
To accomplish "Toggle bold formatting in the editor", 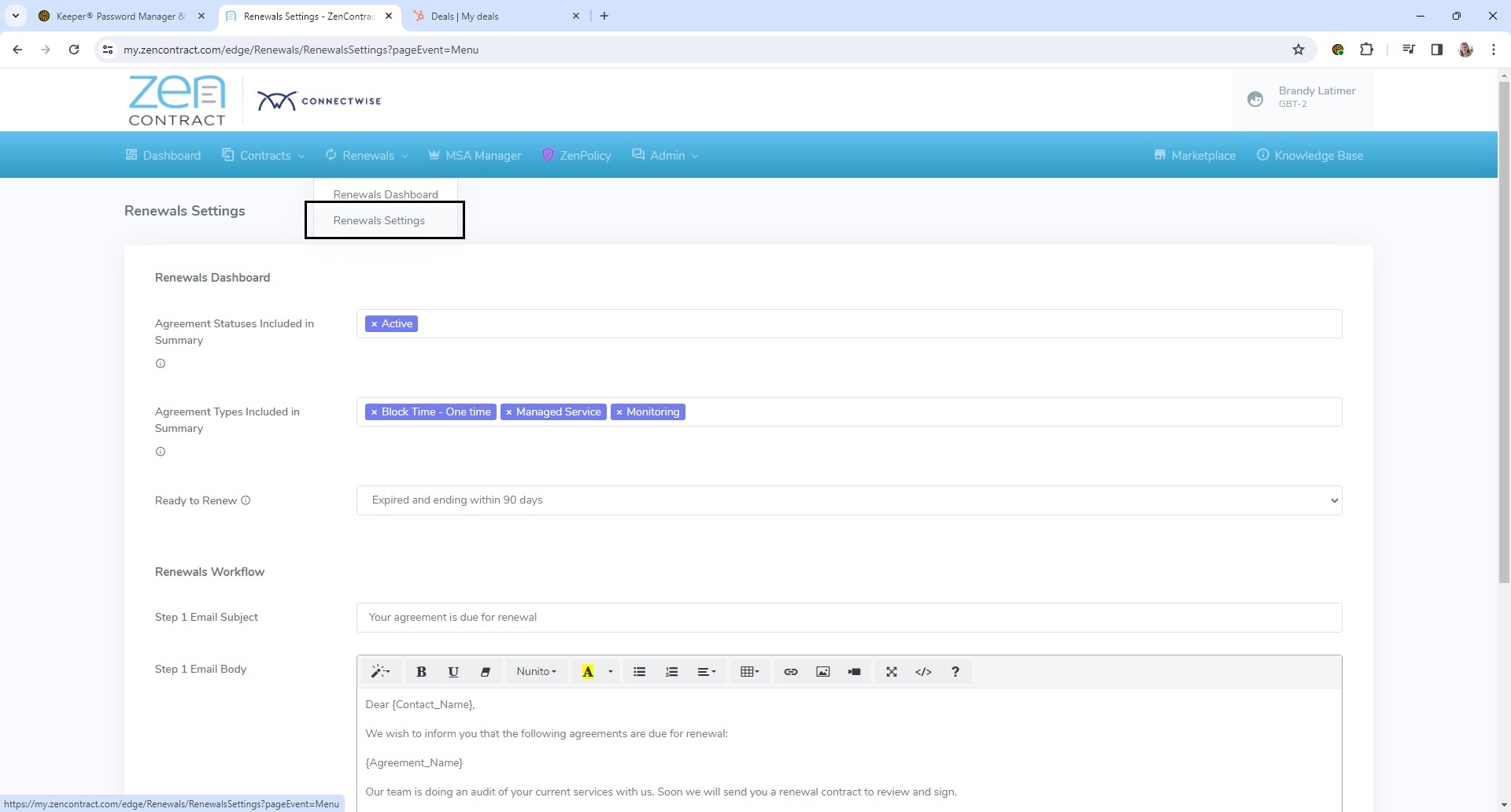I will coord(421,671).
